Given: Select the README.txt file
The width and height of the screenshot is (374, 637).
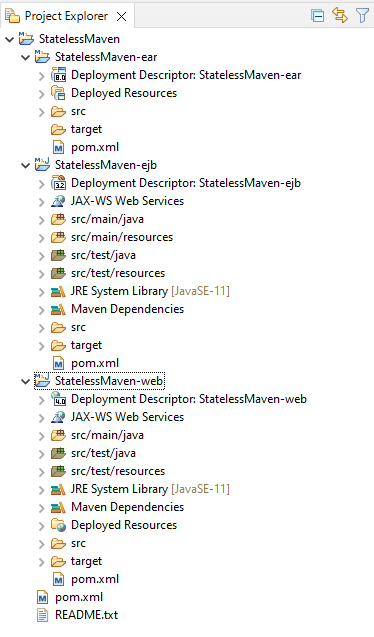Looking at the screenshot, I should click(86, 615).
